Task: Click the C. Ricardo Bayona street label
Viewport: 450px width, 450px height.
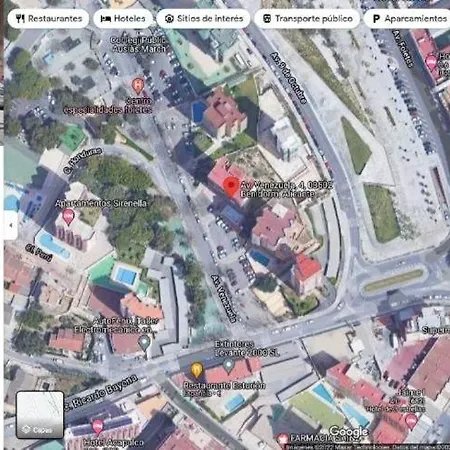Action: [x=101, y=392]
